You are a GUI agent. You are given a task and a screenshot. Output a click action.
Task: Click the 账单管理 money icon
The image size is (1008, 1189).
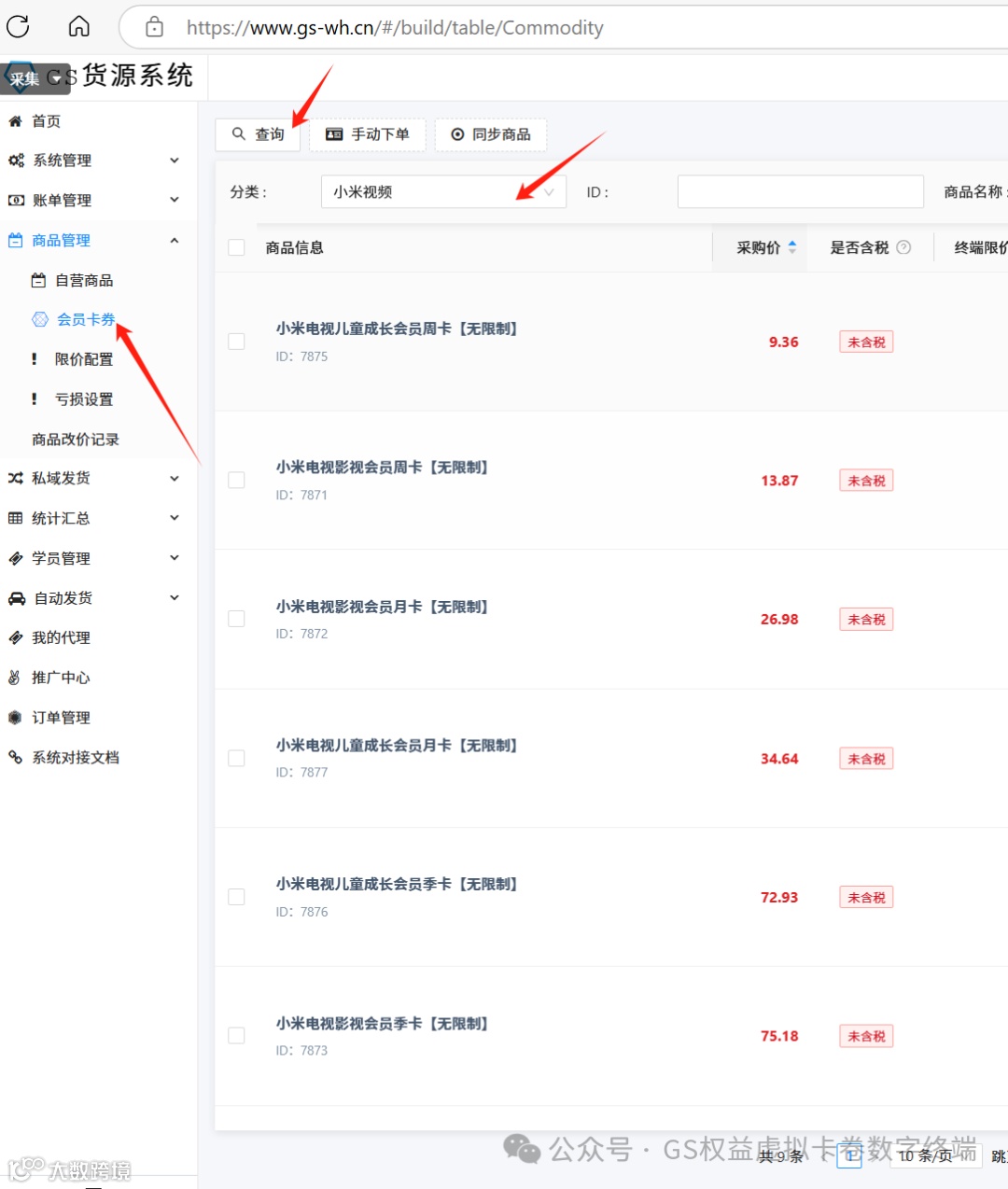pyautogui.click(x=16, y=201)
